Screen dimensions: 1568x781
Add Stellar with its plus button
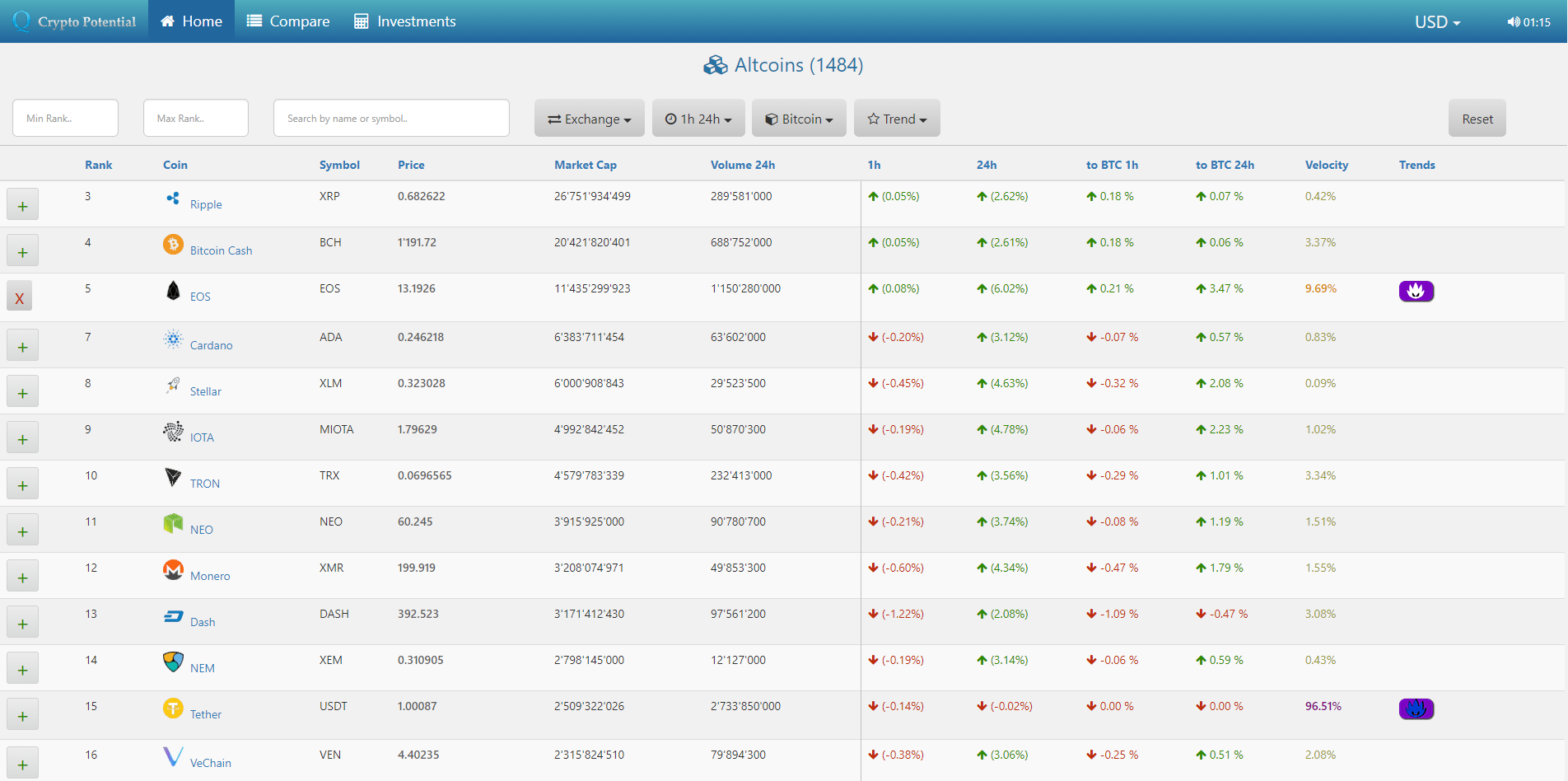point(22,392)
